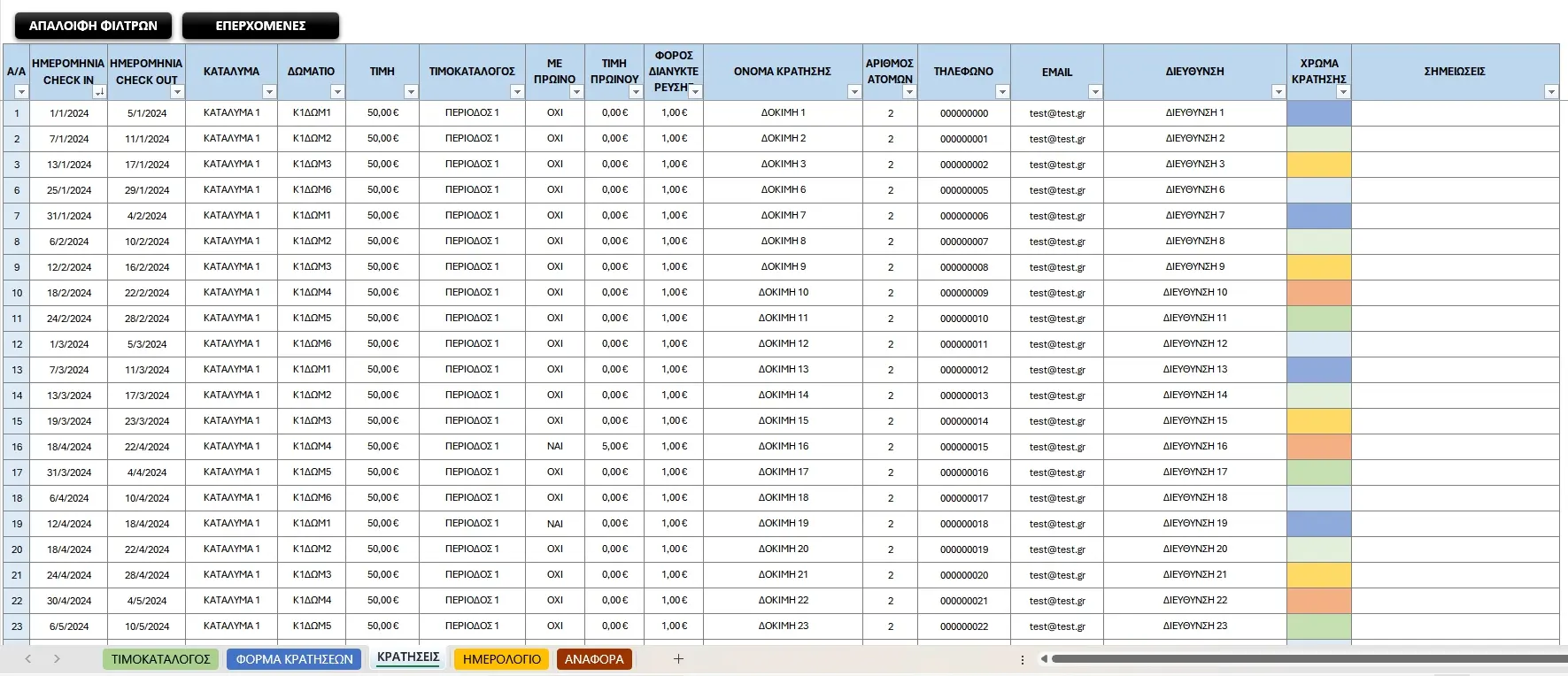Screen dimensions: 1568x676
Task: Select persons count cell for ΔΟΚΙΜΗ 13
Action: [x=891, y=370]
